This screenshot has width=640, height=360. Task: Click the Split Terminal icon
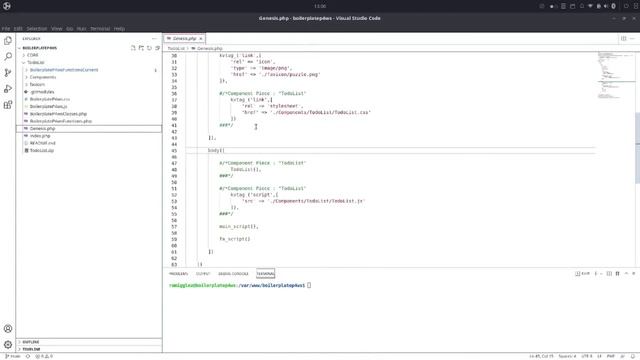point(609,273)
